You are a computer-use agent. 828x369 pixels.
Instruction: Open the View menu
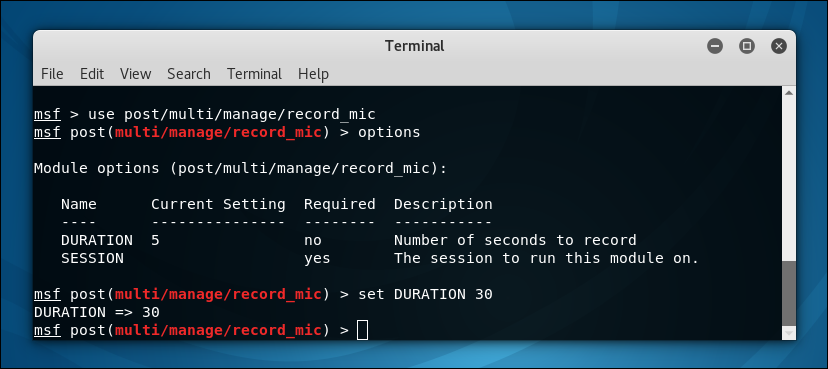click(135, 74)
